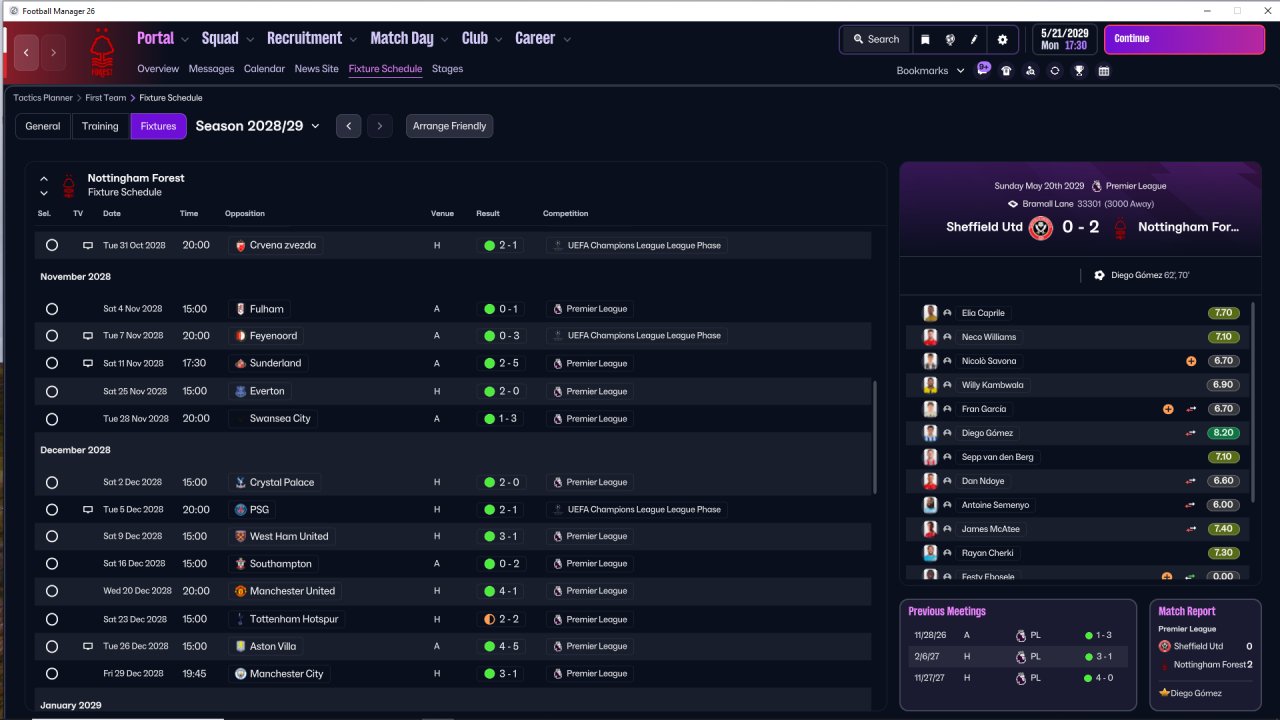Viewport: 1280px width, 720px height.
Task: Click the fixture list vertical scrollbar
Action: pyautogui.click(x=874, y=437)
